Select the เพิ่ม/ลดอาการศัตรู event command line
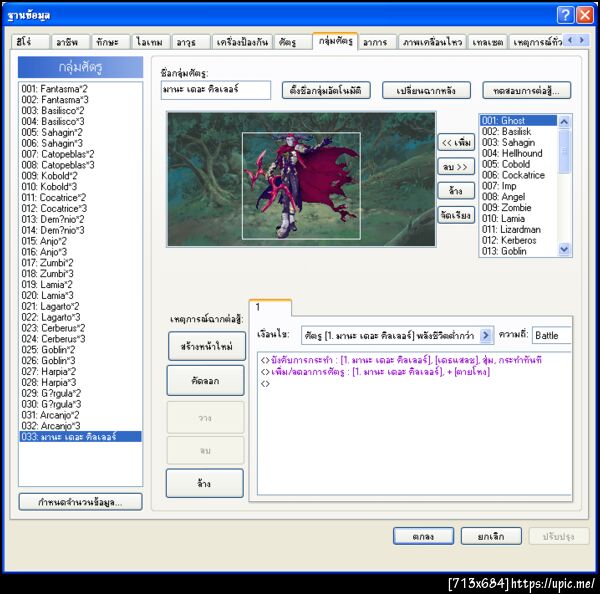The width and height of the screenshot is (600, 594). 415,371
